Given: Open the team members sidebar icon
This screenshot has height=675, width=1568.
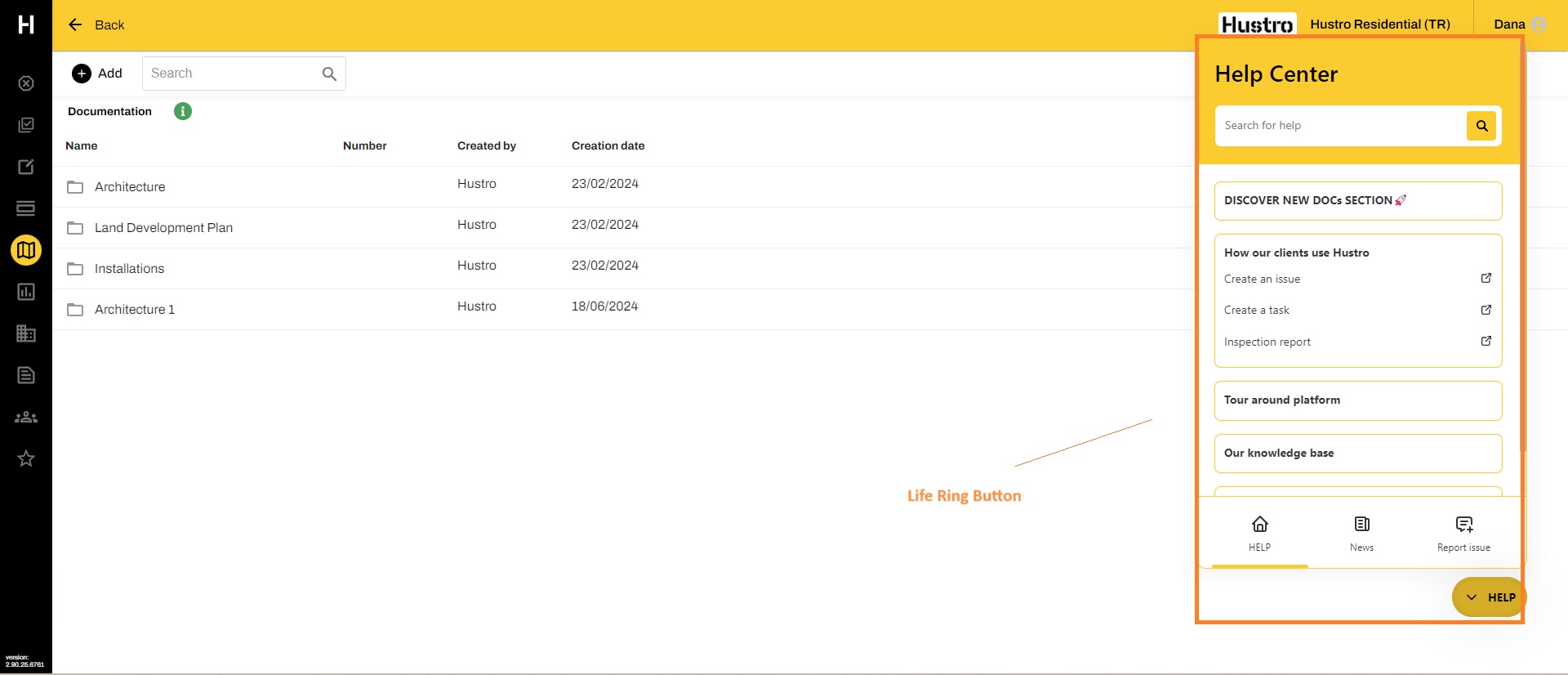Looking at the screenshot, I should tap(26, 417).
